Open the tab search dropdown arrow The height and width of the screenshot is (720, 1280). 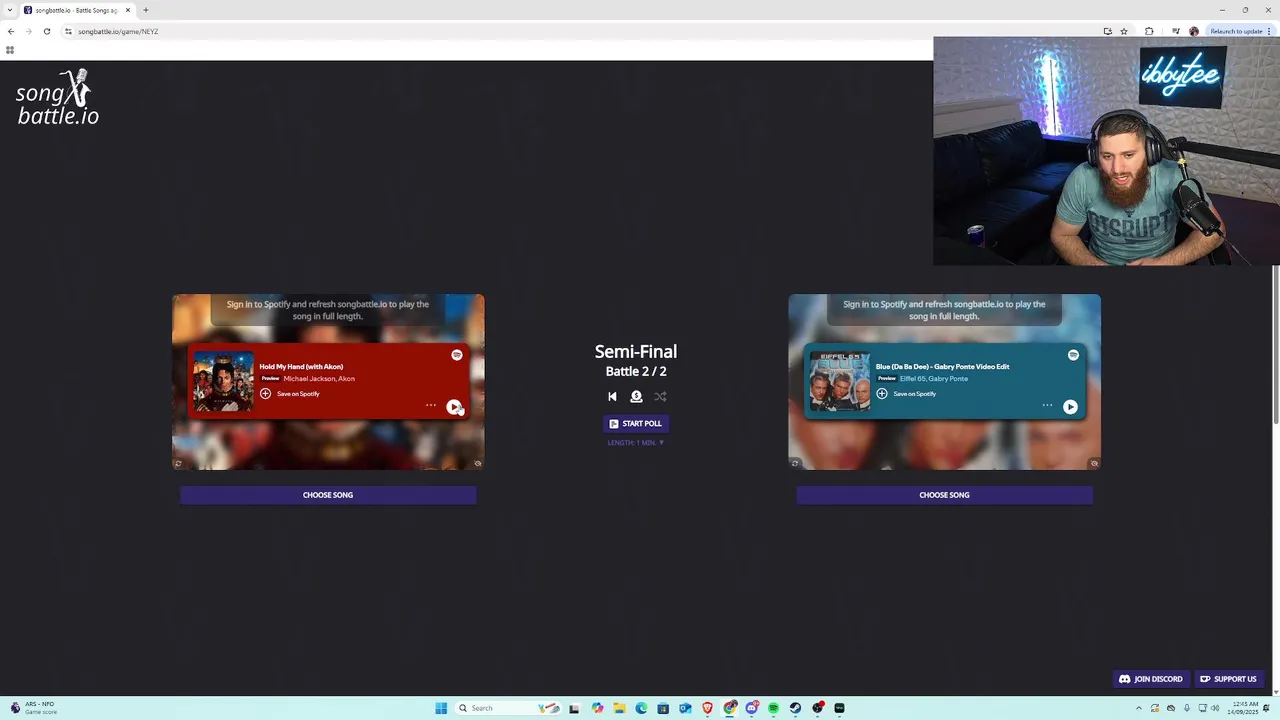[9, 10]
